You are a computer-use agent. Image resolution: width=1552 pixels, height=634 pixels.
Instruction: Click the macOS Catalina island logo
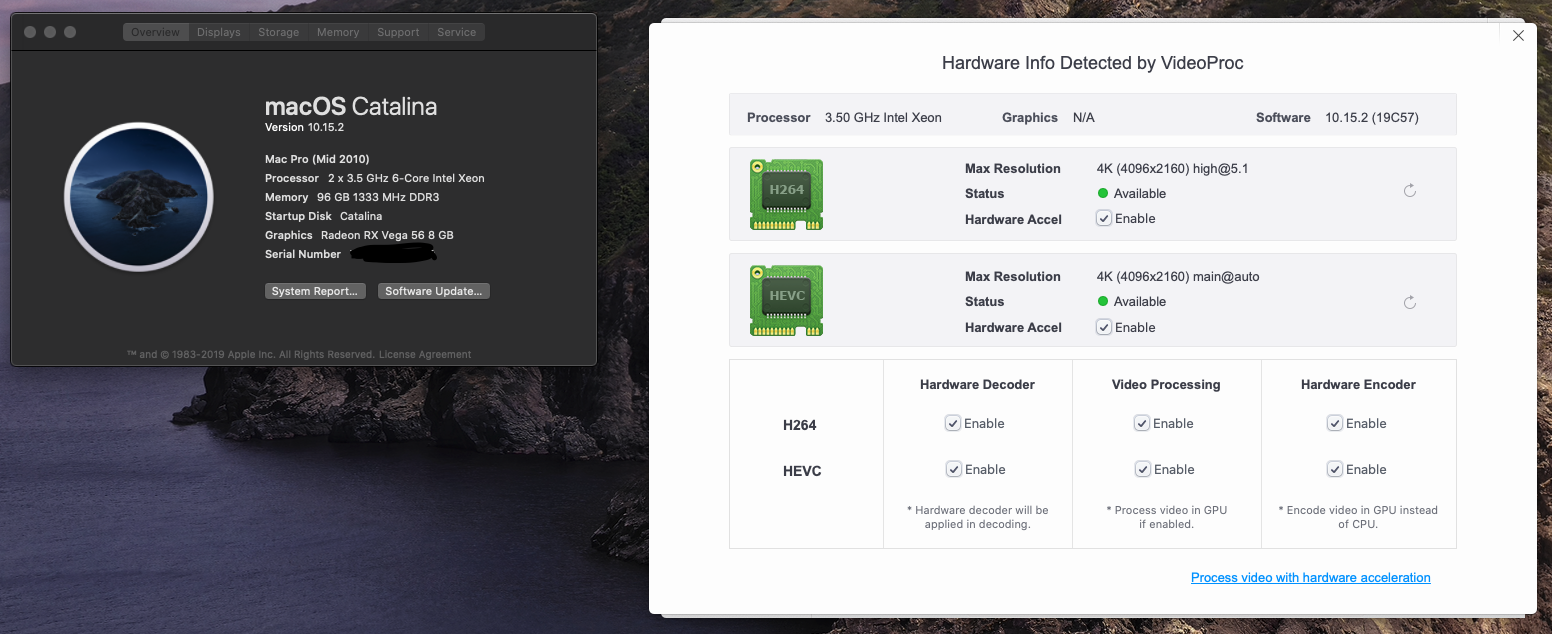point(138,197)
